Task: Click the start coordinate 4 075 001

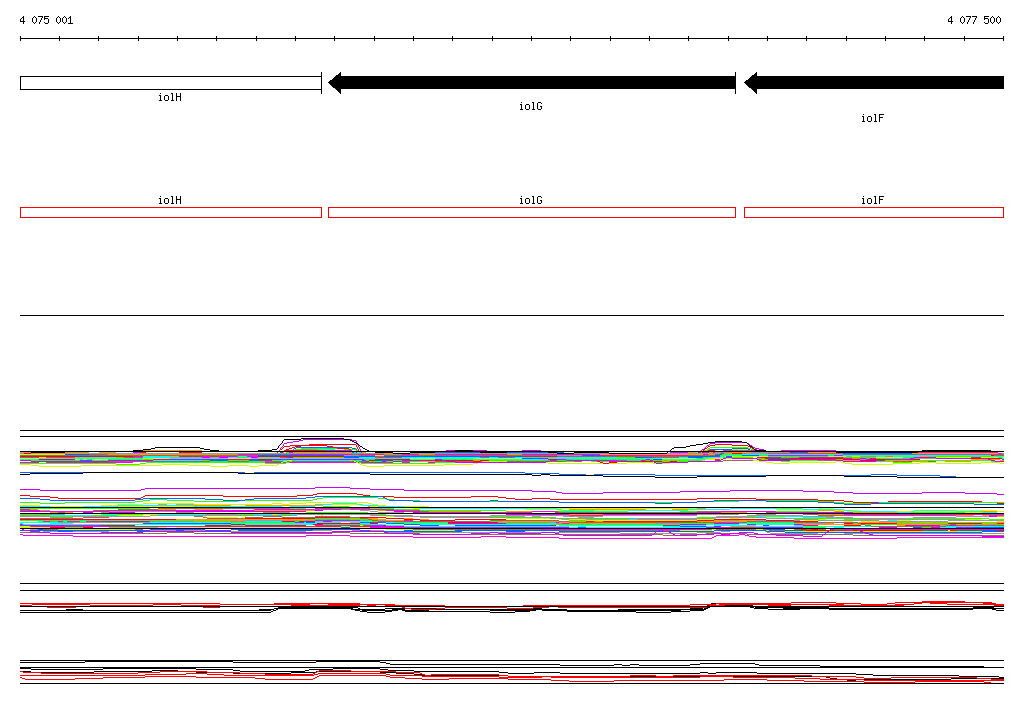Action: pyautogui.click(x=46, y=20)
